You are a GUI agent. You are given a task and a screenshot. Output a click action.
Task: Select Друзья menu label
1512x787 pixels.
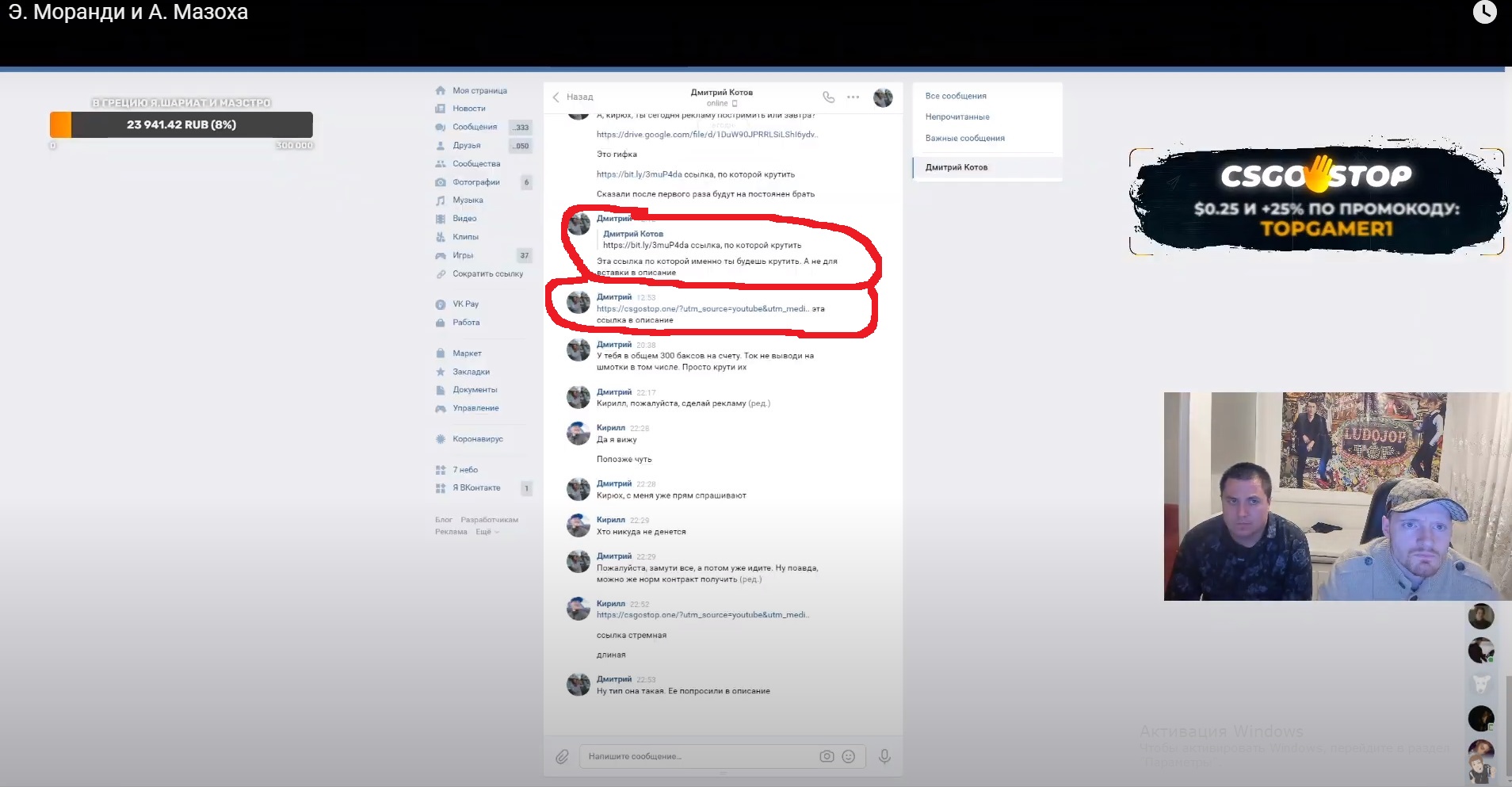[x=467, y=146]
